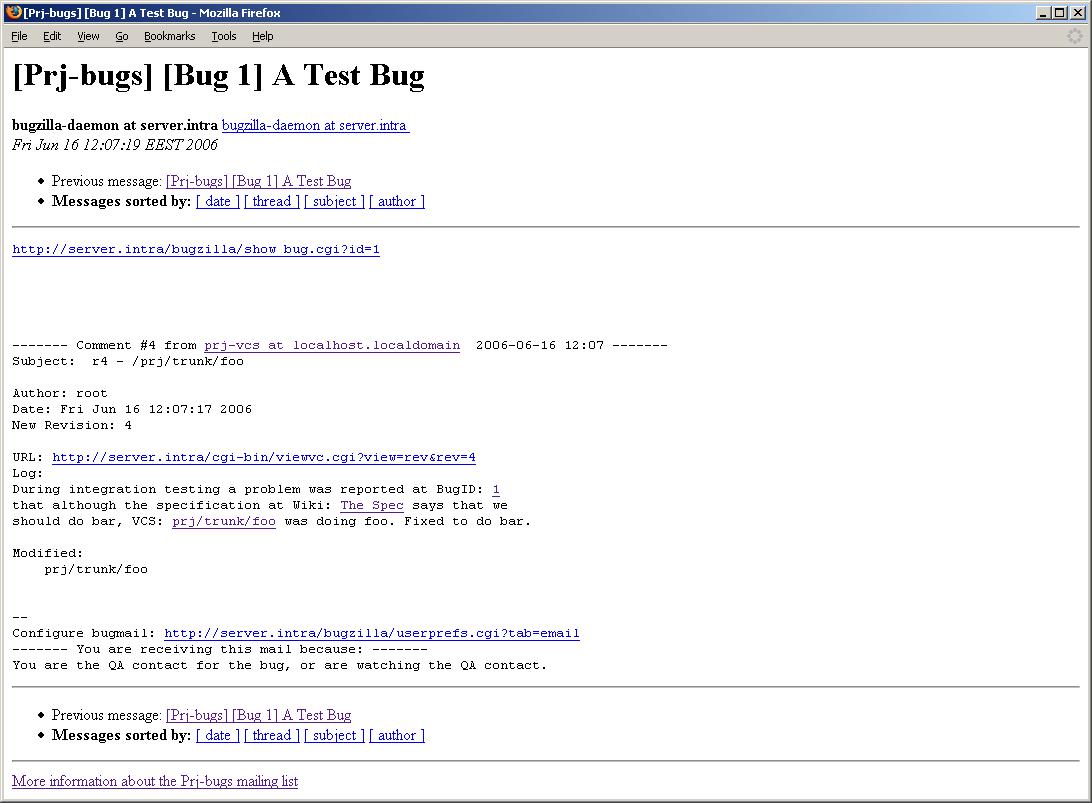Sort messages by thread in header list
The width and height of the screenshot is (1092, 803).
271,202
